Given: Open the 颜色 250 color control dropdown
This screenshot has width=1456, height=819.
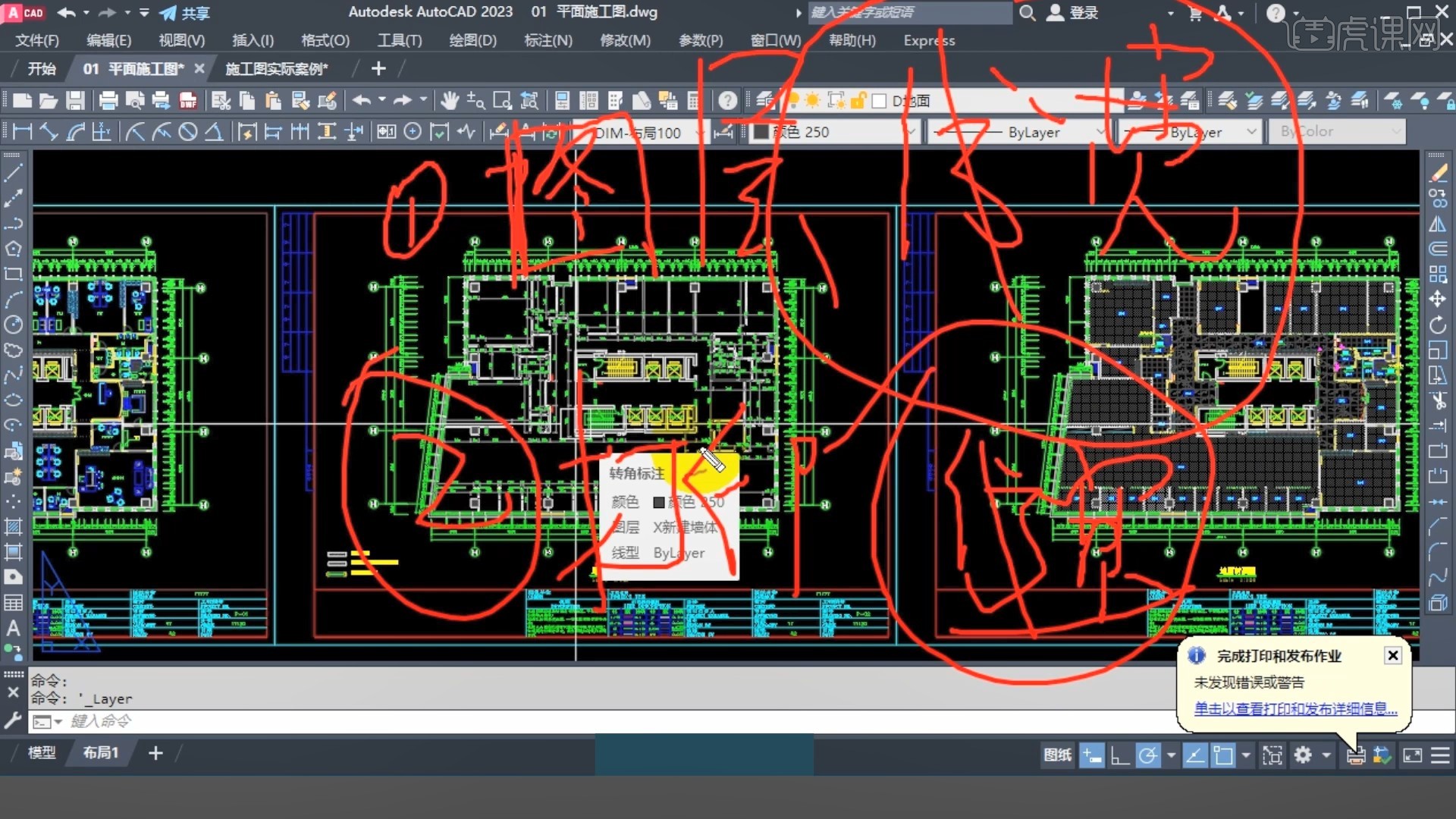Looking at the screenshot, I should coord(912,132).
